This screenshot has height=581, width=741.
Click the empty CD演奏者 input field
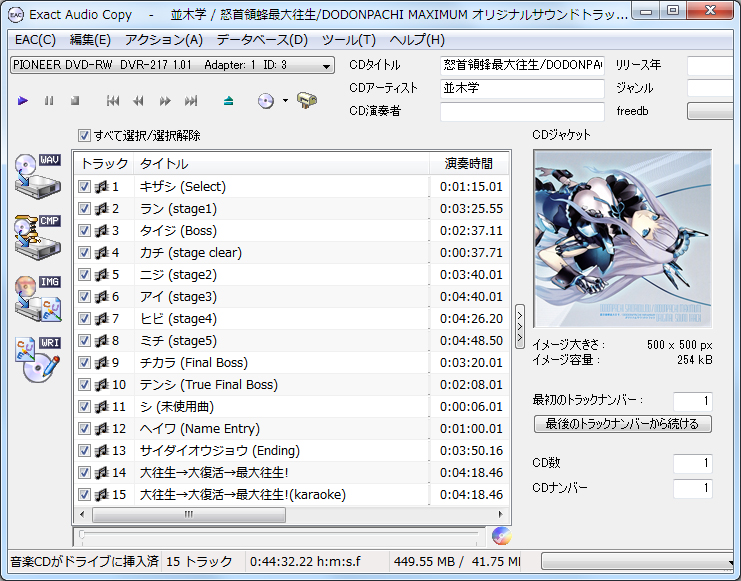pyautogui.click(x=523, y=112)
